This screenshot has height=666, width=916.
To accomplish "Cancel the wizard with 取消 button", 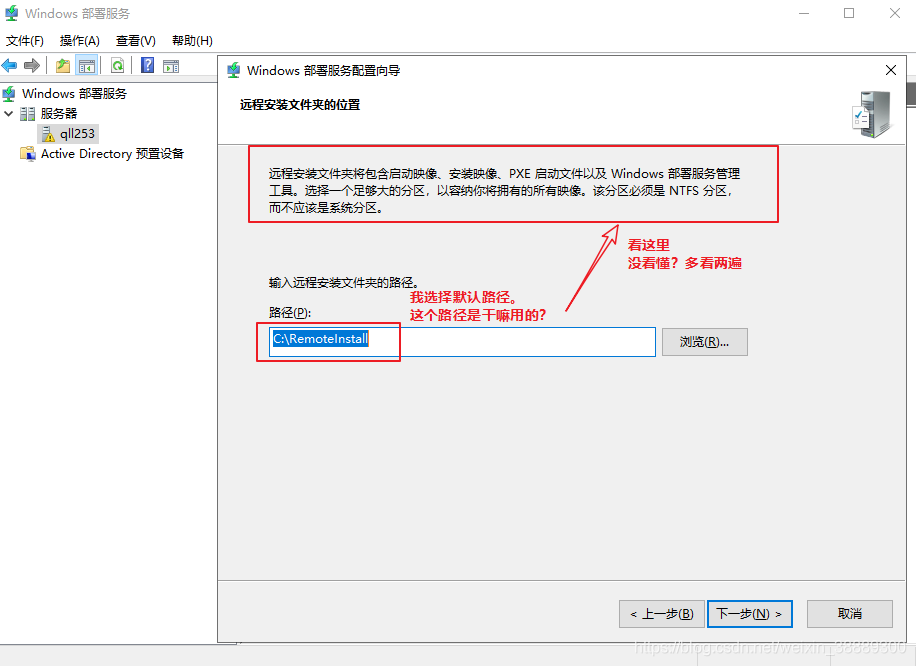I will click(849, 614).
